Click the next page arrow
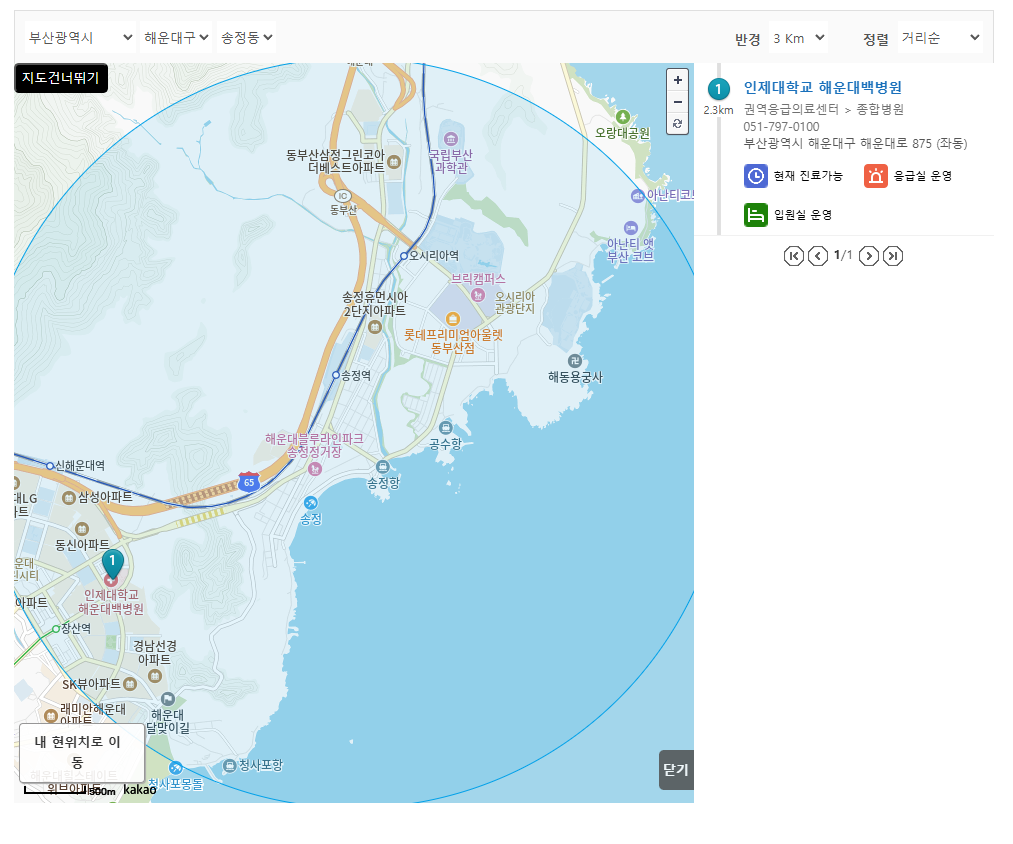Screen dimensions: 1013x844 (868, 255)
